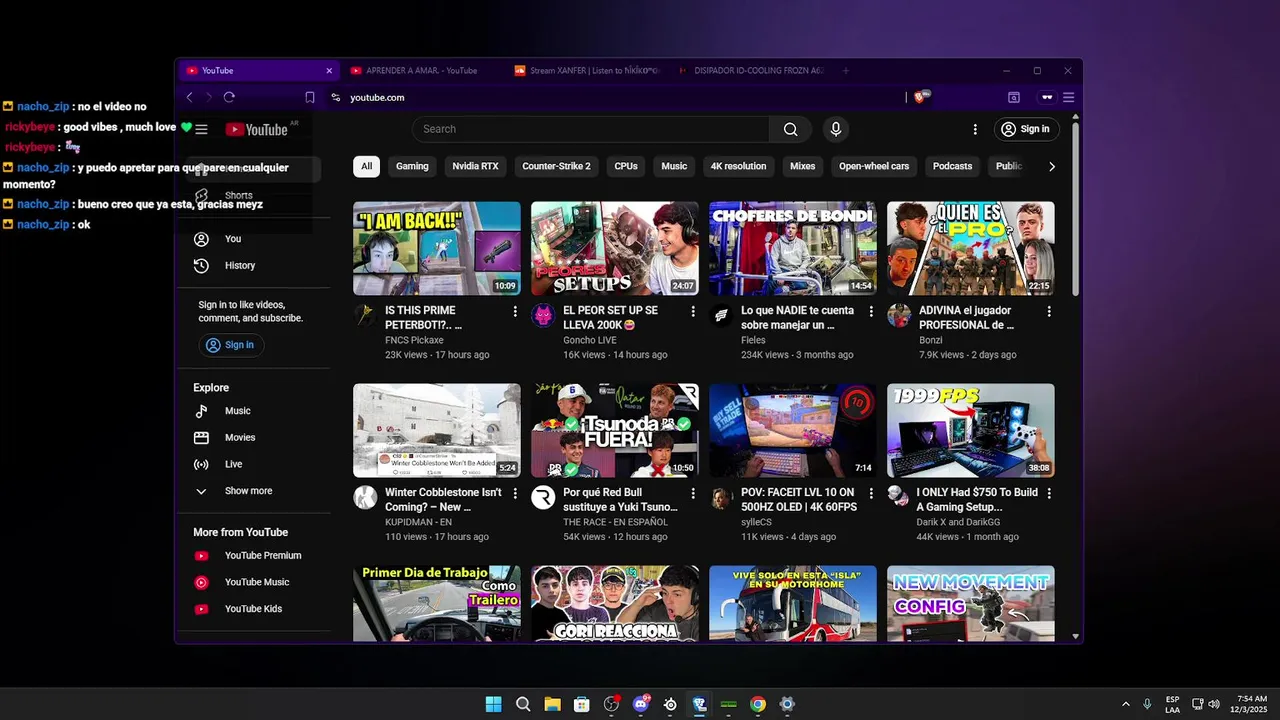The width and height of the screenshot is (1280, 720).
Task: Open the Bonzi channel avatar
Action: 899,316
